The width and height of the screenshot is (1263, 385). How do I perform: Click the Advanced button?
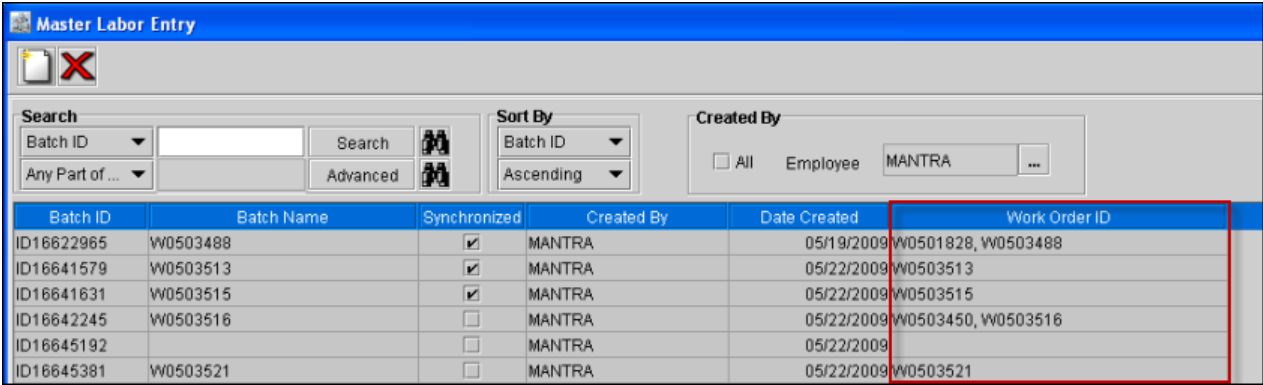click(x=362, y=175)
